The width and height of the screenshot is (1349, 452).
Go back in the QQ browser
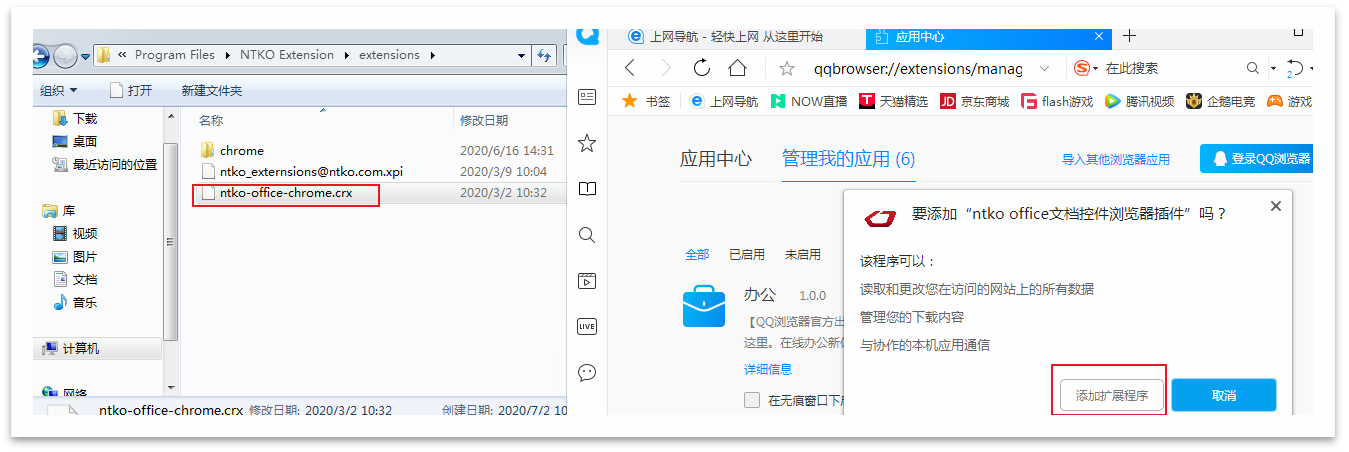pos(629,68)
